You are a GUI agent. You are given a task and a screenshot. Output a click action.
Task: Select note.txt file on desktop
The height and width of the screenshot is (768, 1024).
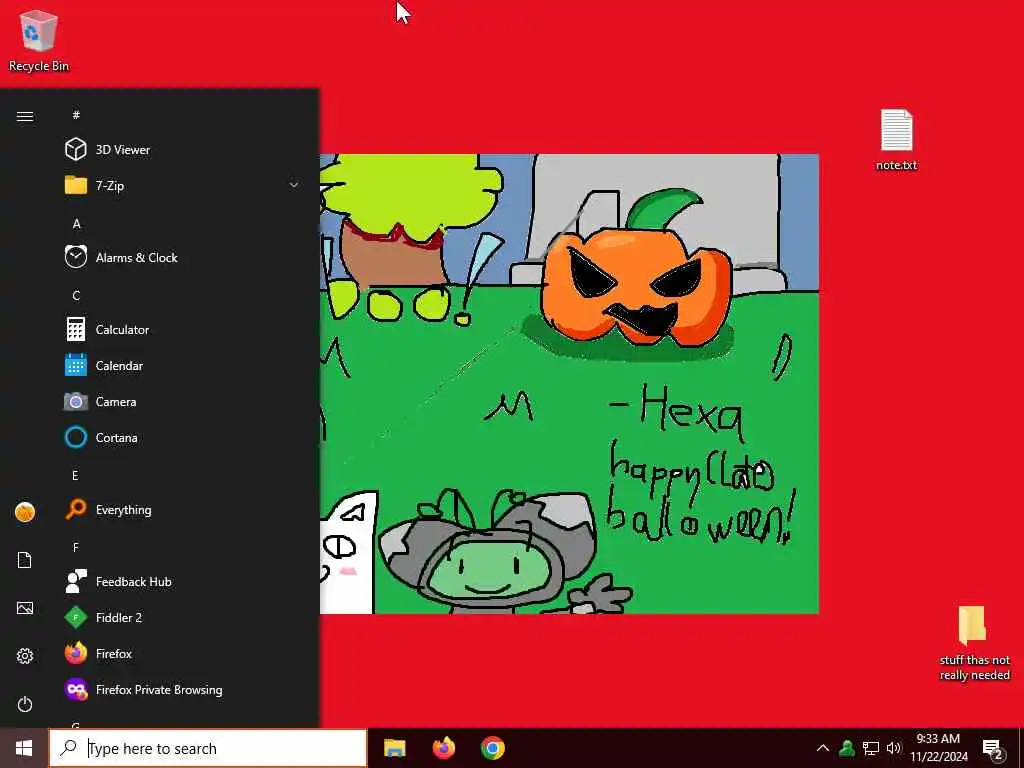pyautogui.click(x=896, y=140)
